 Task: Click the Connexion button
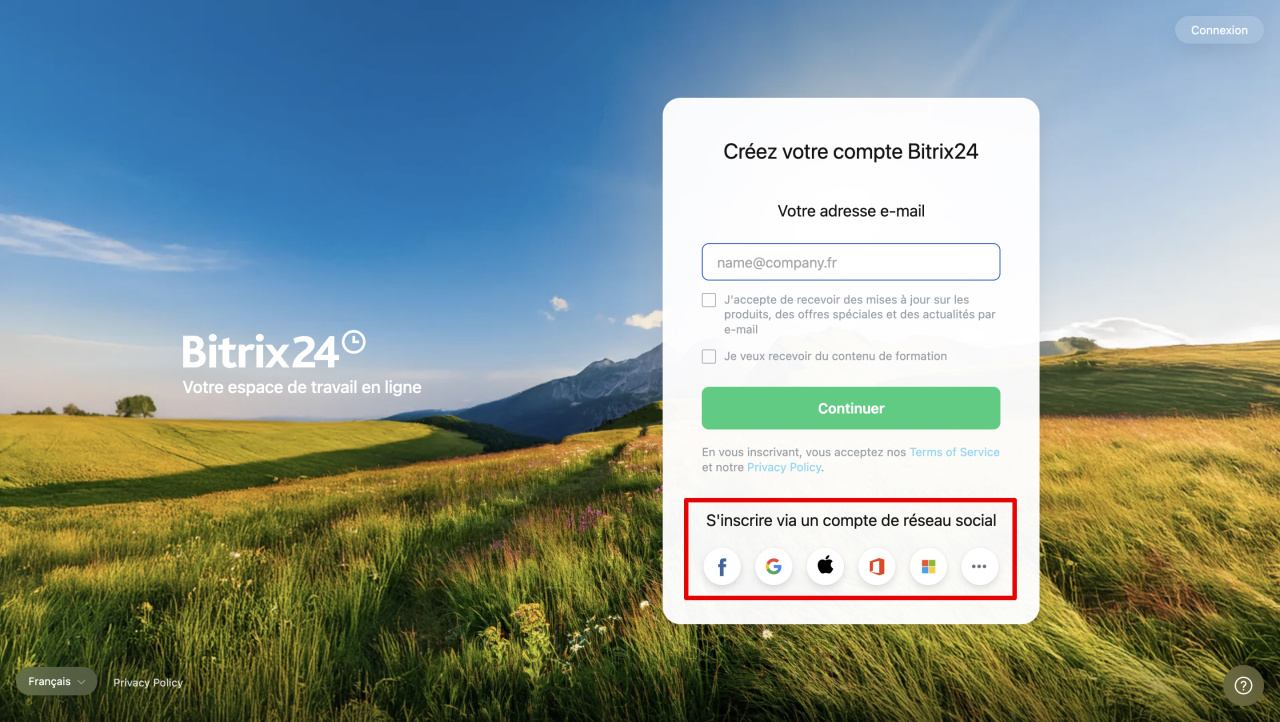click(1219, 30)
